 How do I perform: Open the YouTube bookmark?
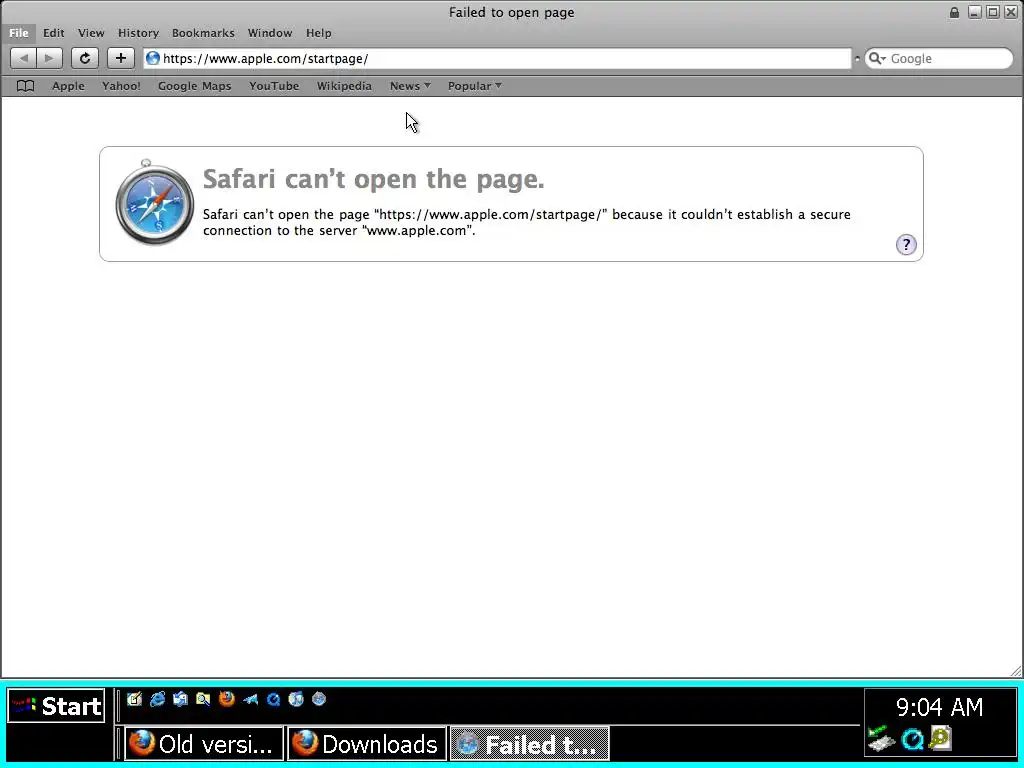pyautogui.click(x=274, y=86)
